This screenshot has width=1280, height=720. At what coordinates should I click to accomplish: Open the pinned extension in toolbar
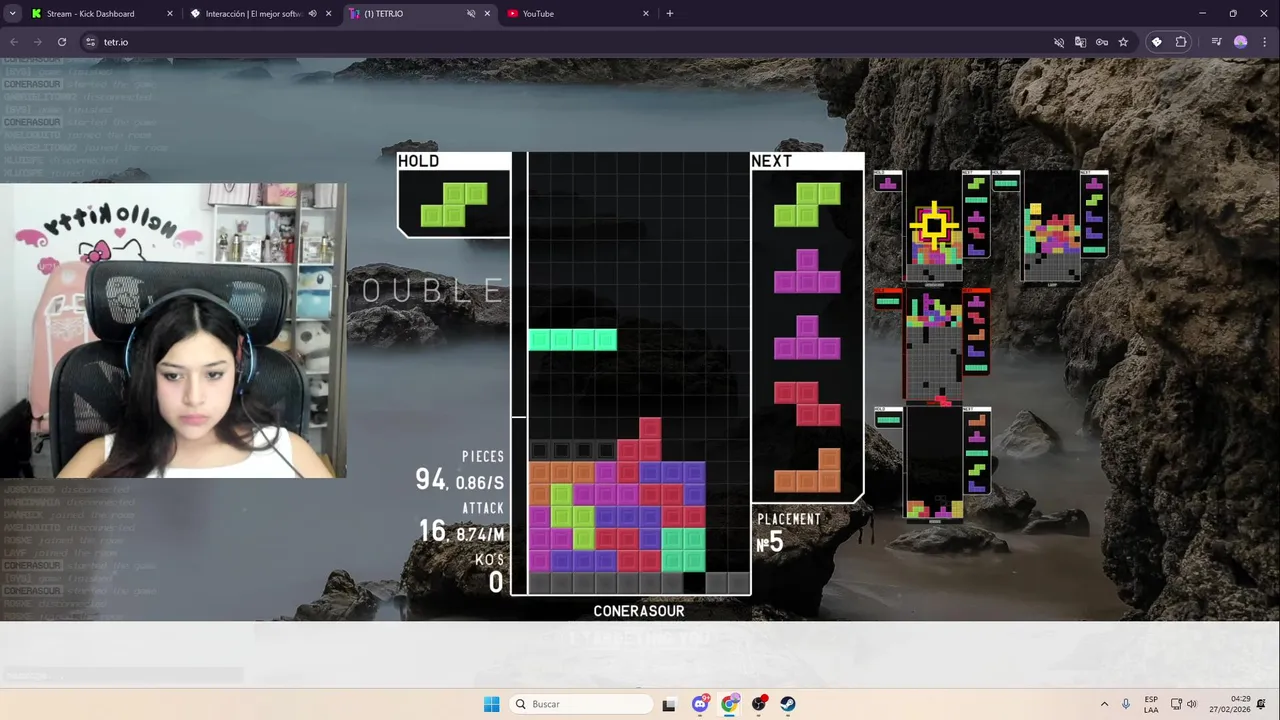(1157, 42)
